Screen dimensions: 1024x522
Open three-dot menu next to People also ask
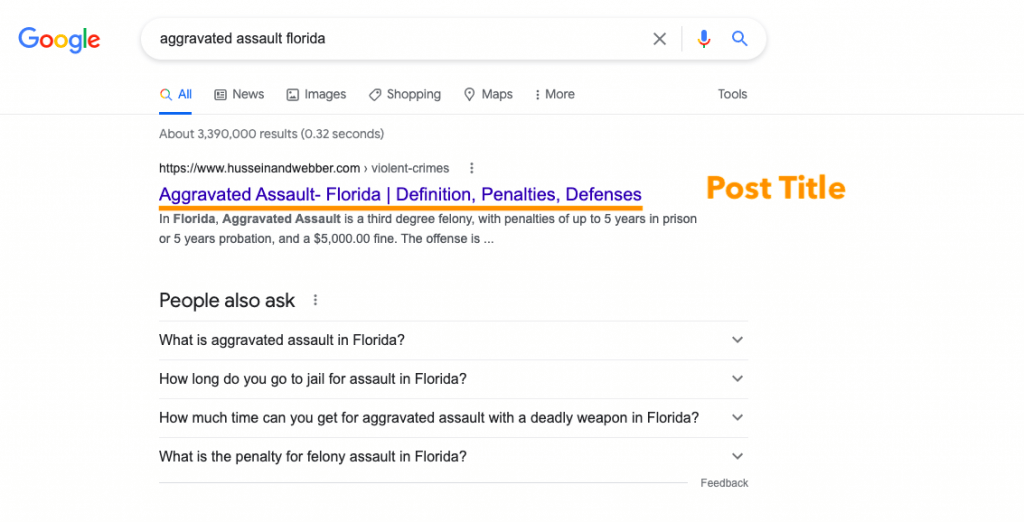click(x=315, y=301)
